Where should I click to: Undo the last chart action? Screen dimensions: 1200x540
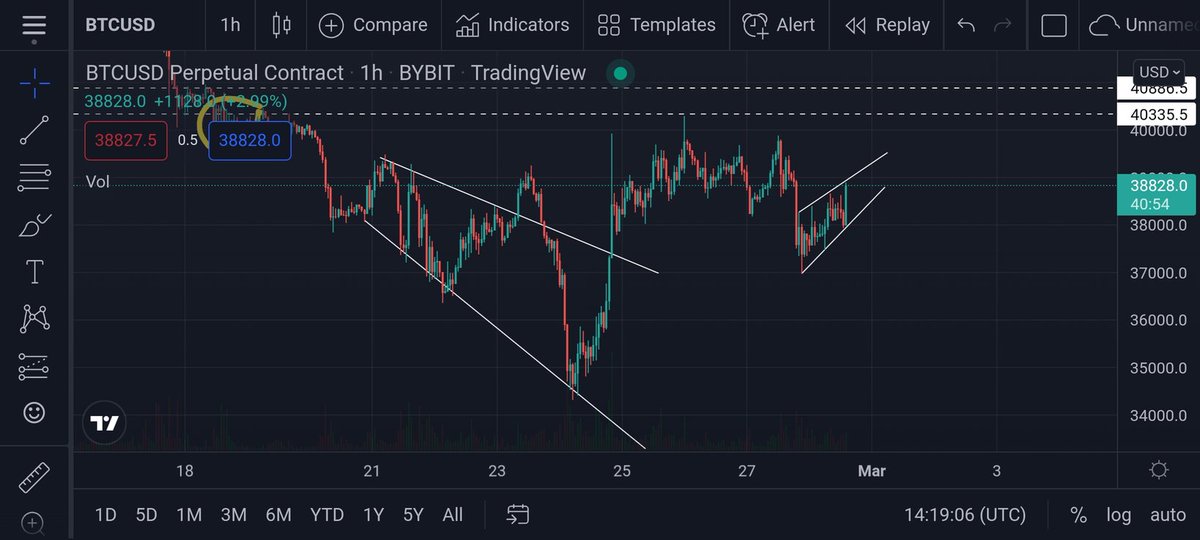966,25
